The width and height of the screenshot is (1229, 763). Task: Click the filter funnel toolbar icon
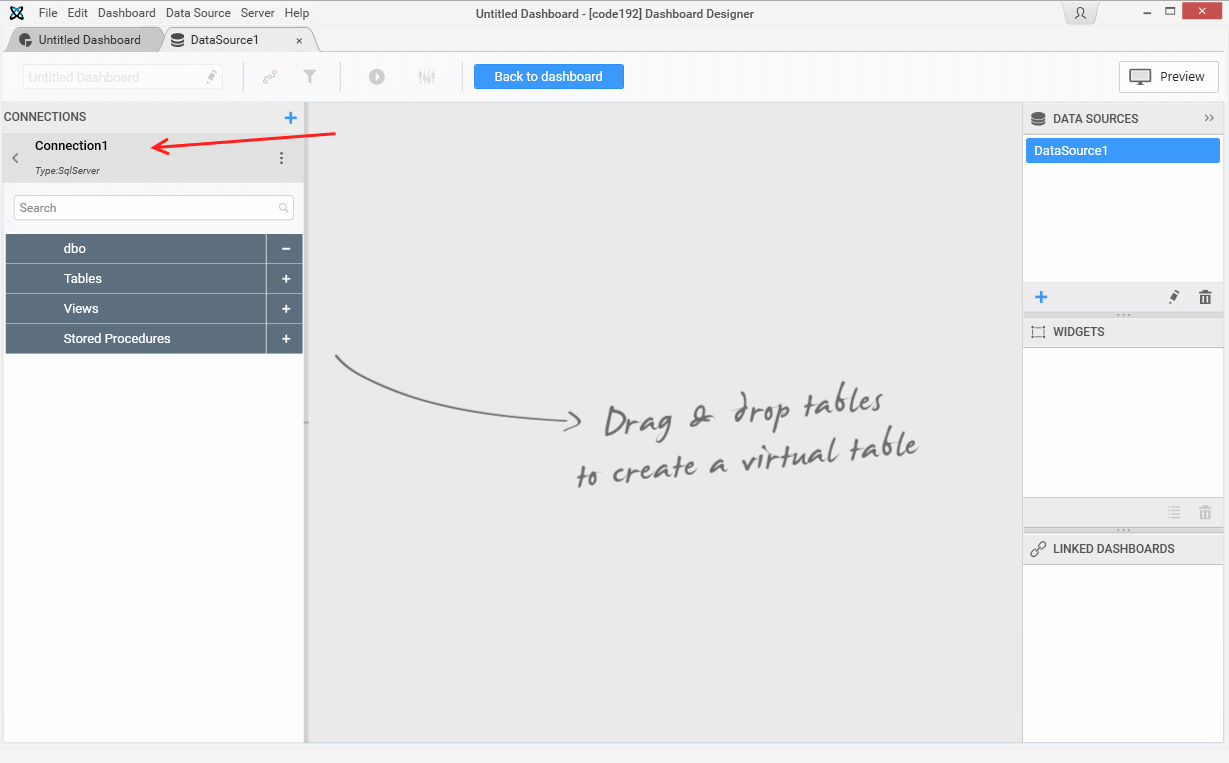(310, 77)
